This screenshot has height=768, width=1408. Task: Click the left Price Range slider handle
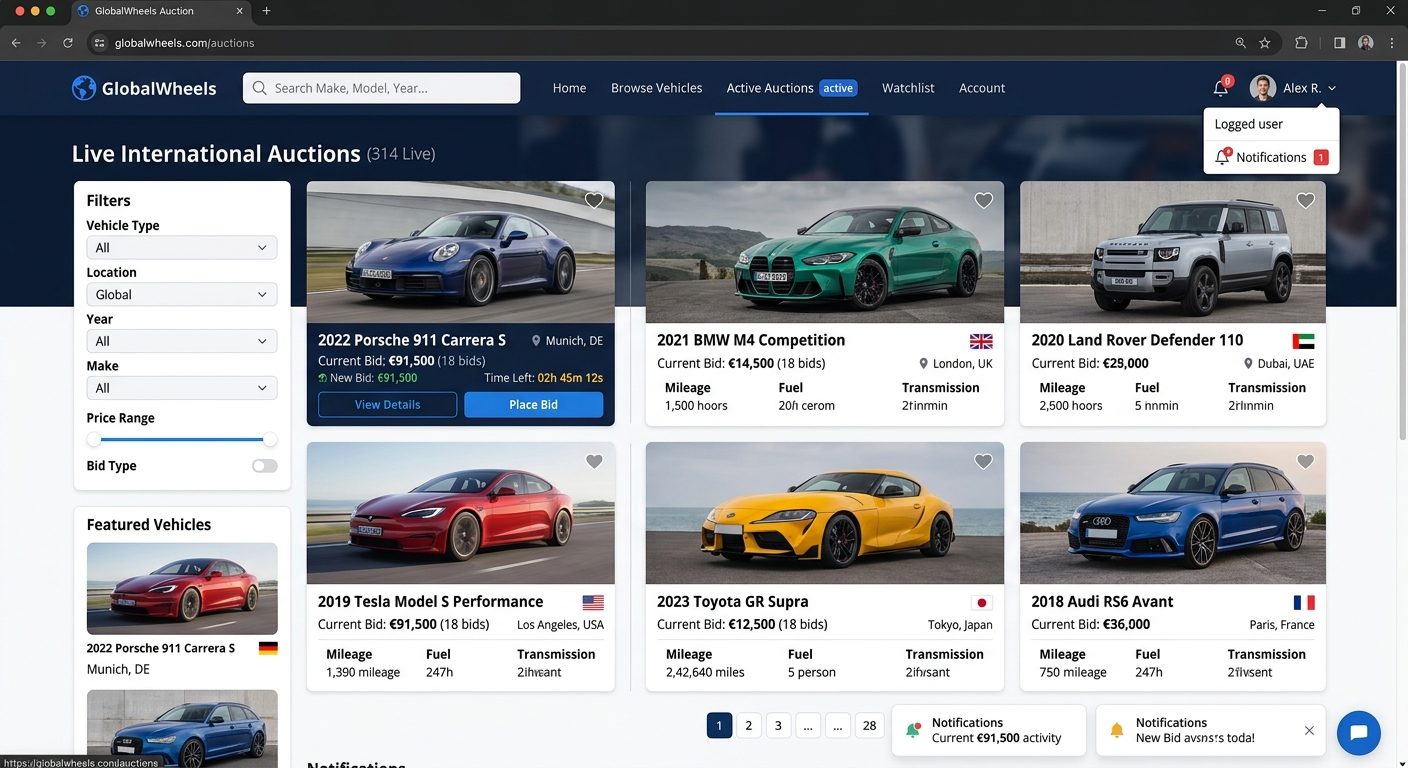[x=94, y=440]
